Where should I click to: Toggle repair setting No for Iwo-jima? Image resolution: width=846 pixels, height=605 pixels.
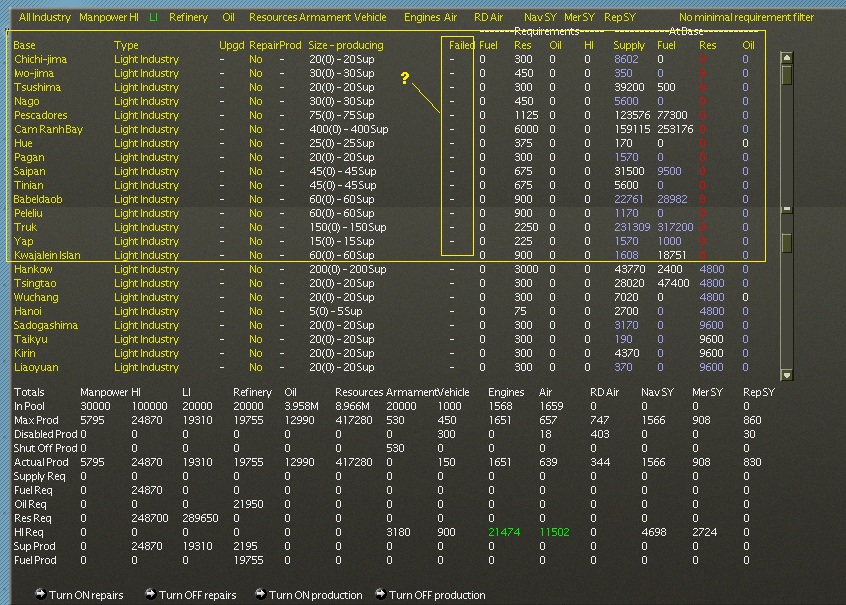click(x=256, y=73)
